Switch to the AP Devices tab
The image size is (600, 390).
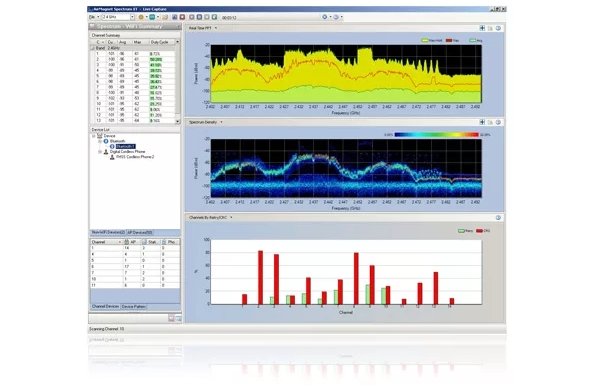tap(140, 233)
